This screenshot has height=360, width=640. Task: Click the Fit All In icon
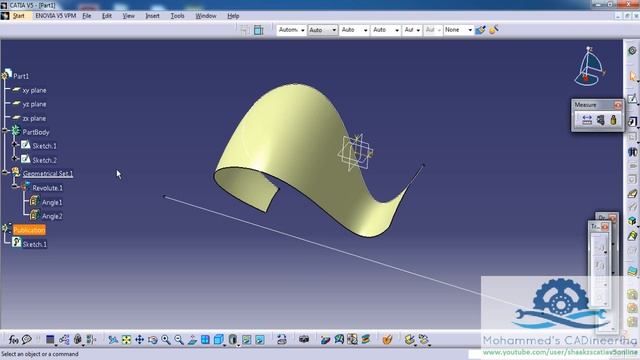tap(127, 340)
